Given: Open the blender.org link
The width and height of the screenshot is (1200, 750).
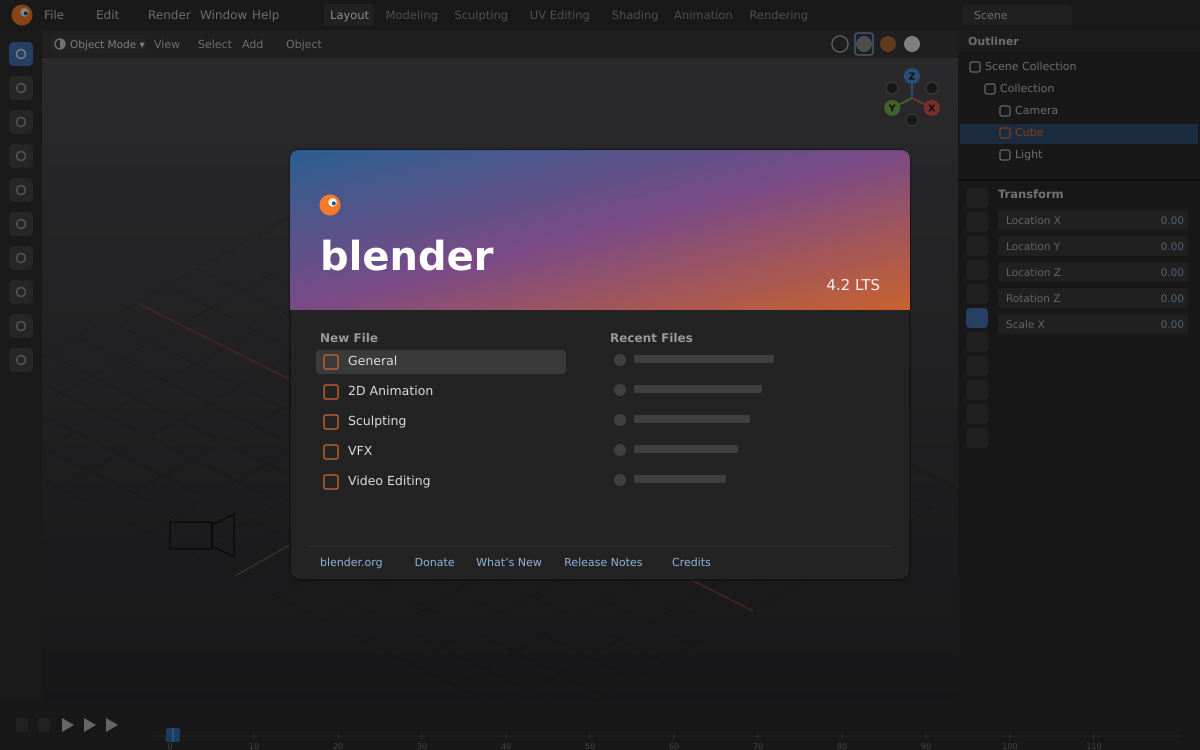Looking at the screenshot, I should (351, 562).
